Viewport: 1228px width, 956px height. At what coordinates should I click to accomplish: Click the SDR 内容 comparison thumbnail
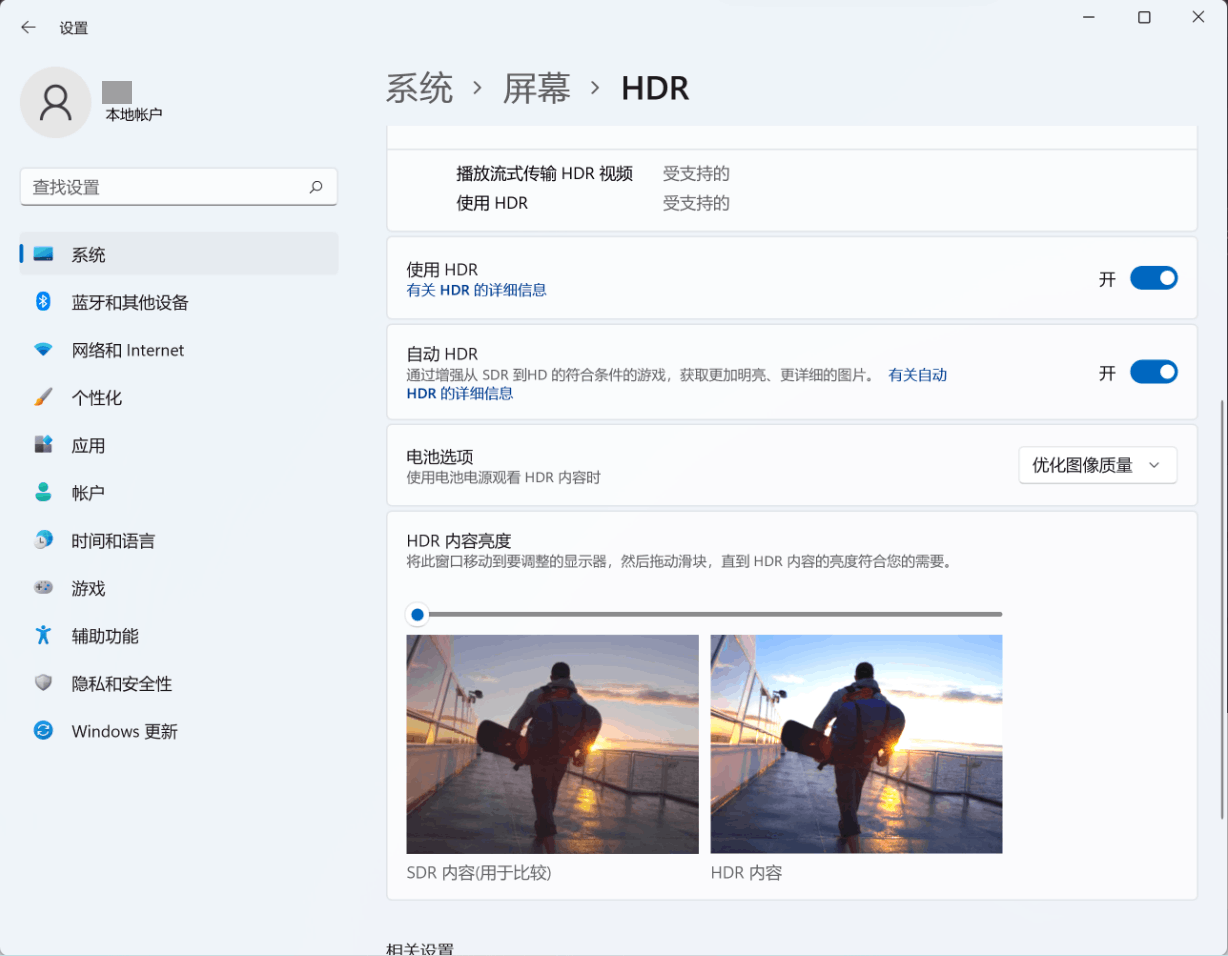tap(552, 744)
